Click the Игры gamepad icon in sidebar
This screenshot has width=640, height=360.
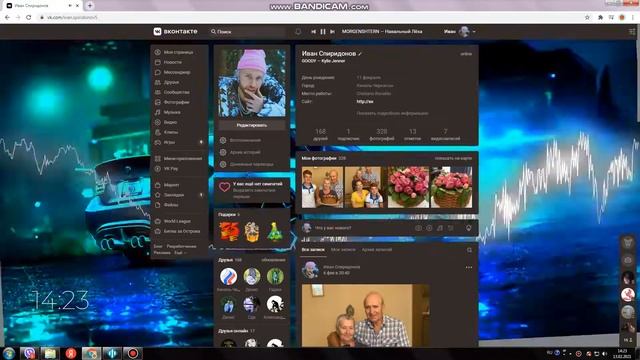point(158,142)
